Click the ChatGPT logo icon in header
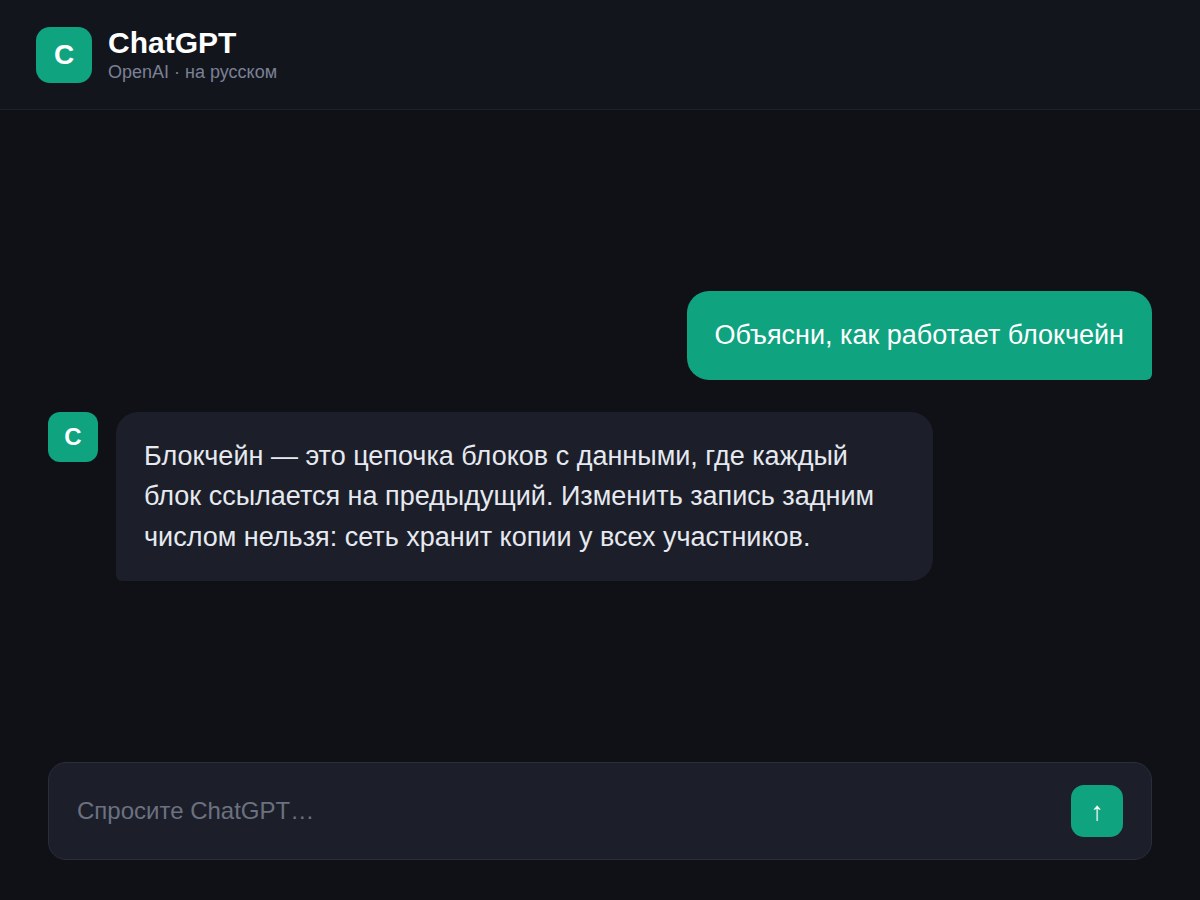Viewport: 1200px width, 900px height. click(64, 55)
